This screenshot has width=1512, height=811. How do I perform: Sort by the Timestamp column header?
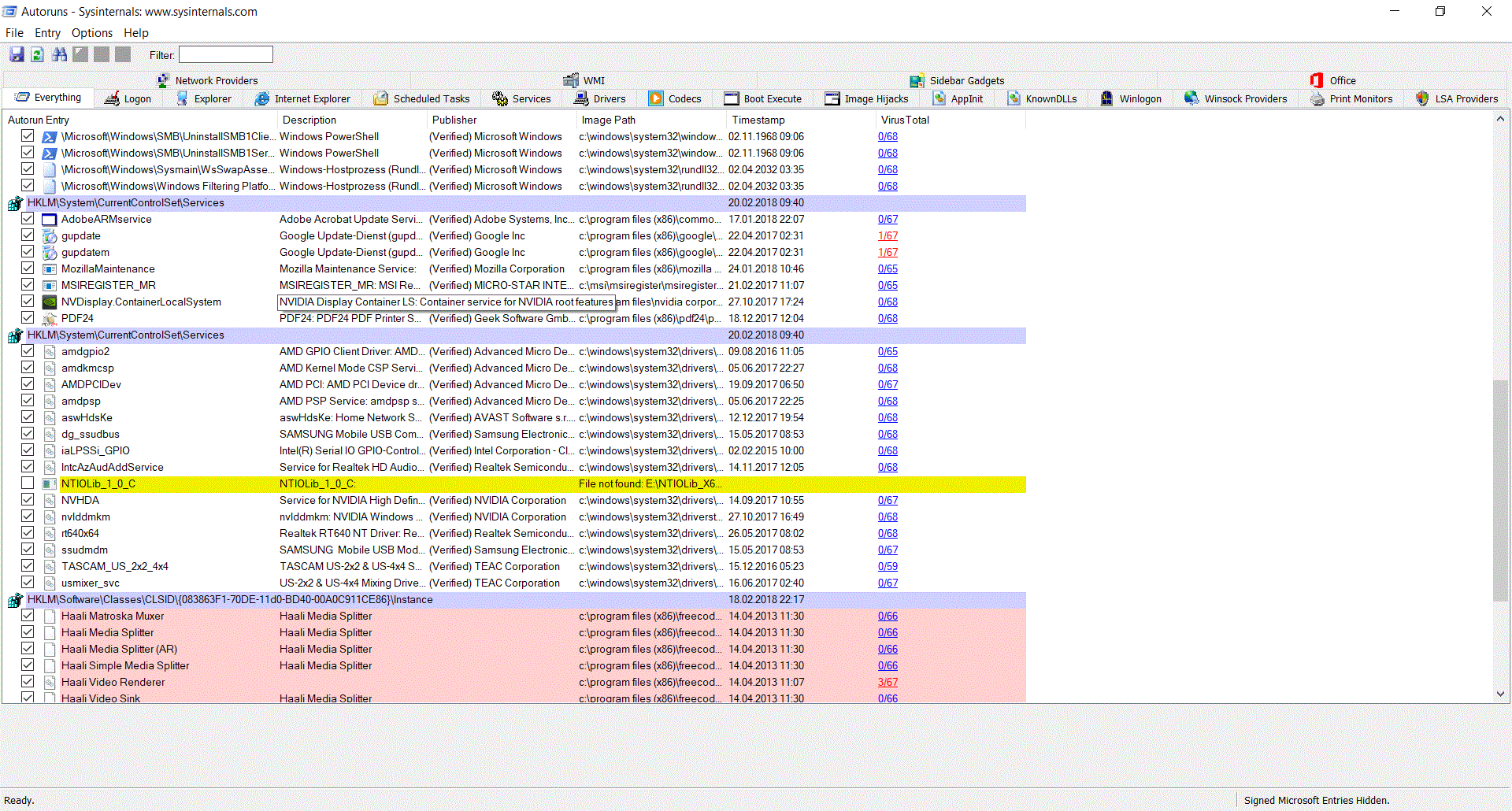pos(801,120)
